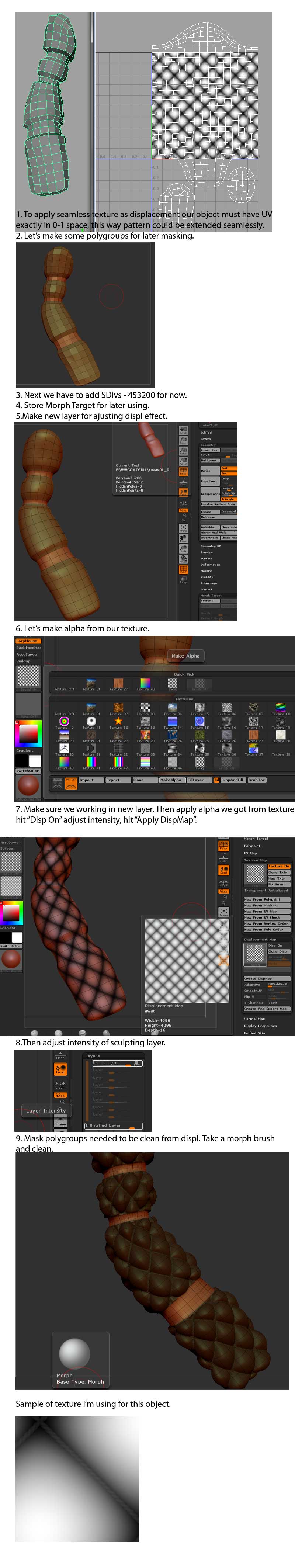The height and width of the screenshot is (1568, 295).
Task: Click the Actual size icon
Action: [184, 451]
